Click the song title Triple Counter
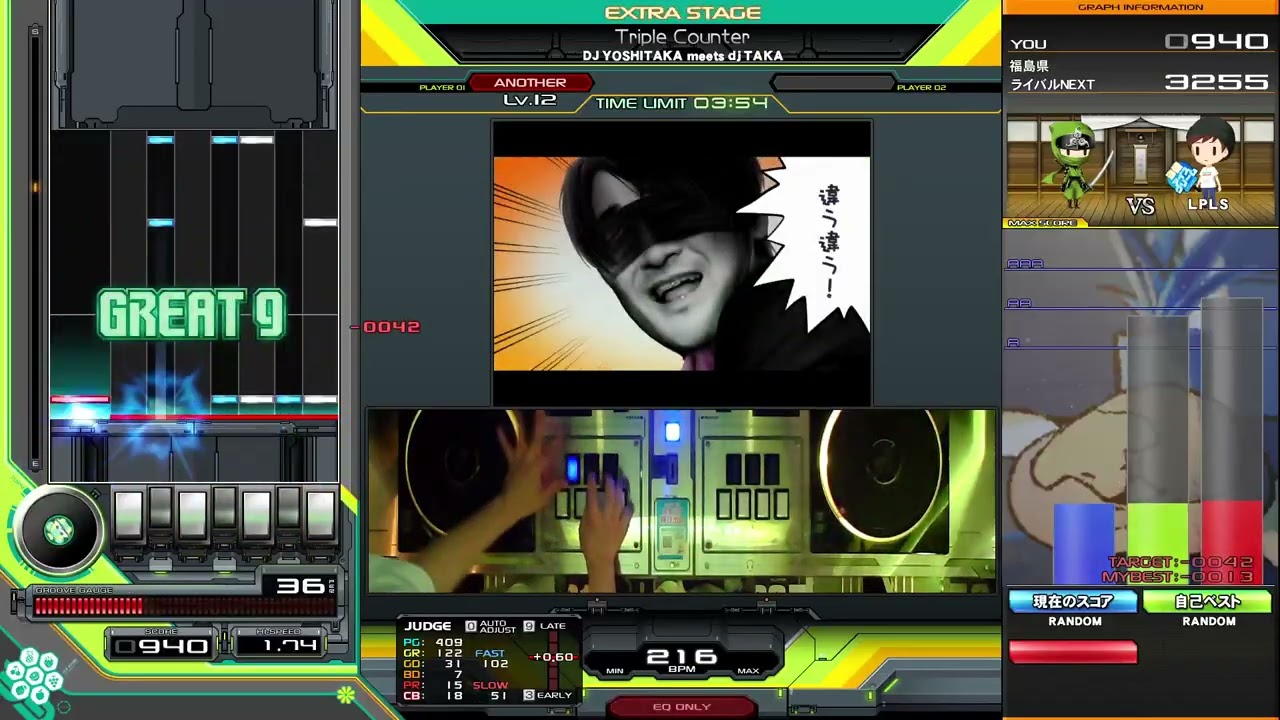This screenshot has height=720, width=1280. (682, 37)
